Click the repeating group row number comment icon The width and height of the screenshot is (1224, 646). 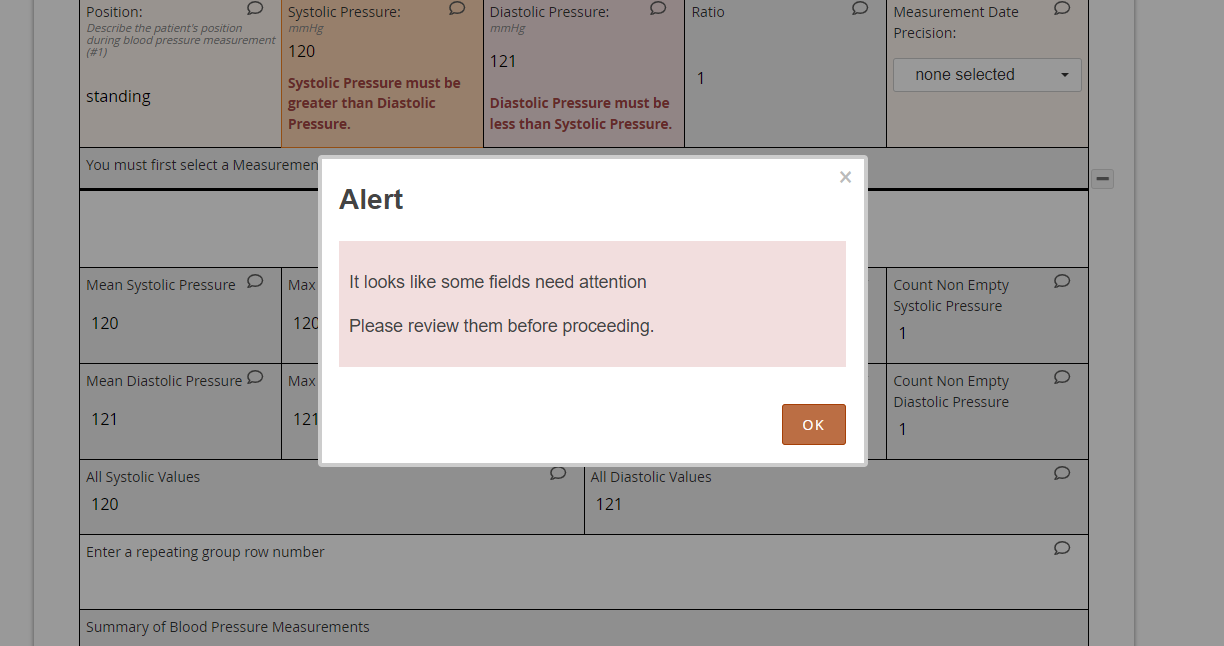pos(1061,548)
